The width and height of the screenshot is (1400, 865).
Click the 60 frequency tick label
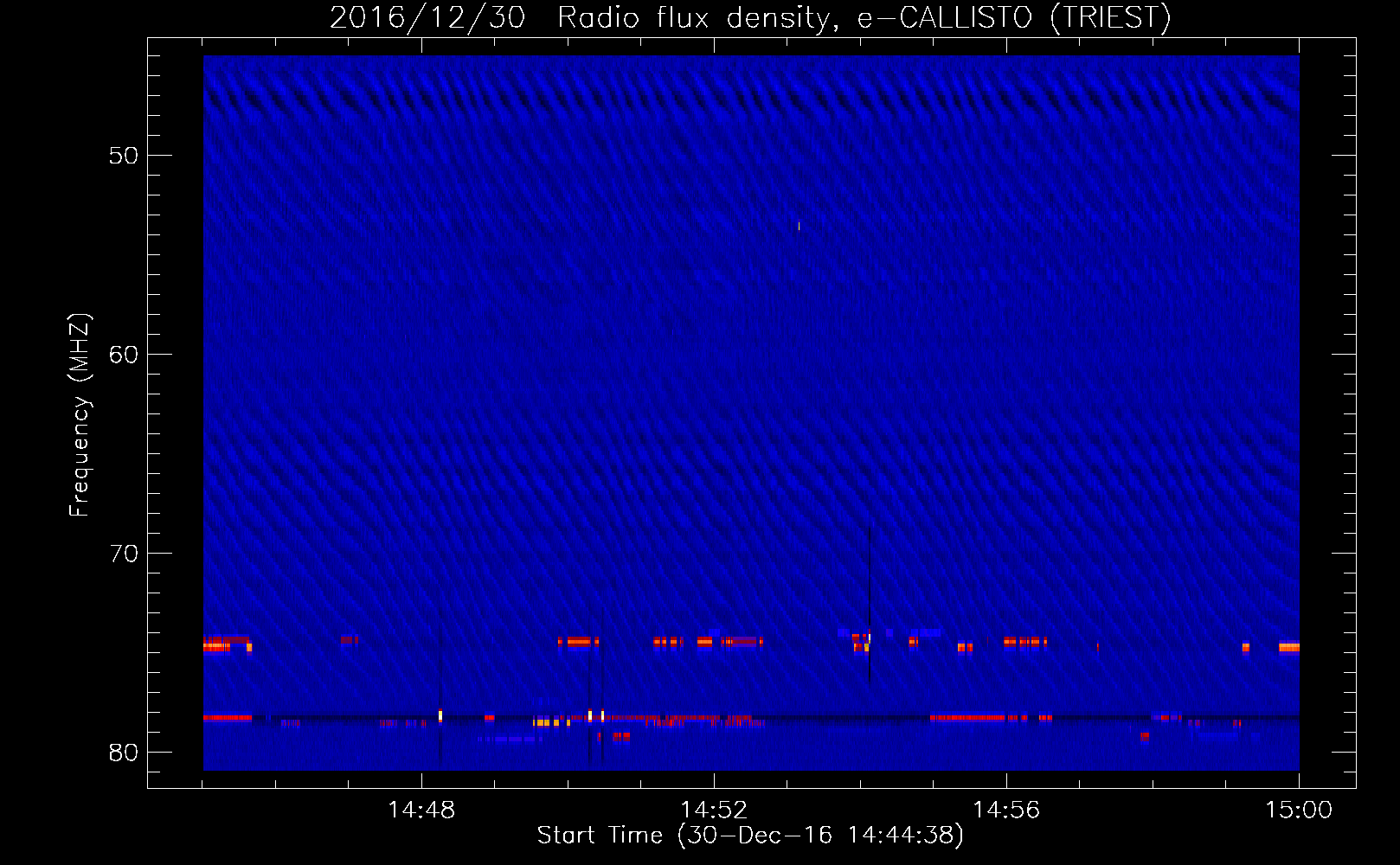coord(124,355)
